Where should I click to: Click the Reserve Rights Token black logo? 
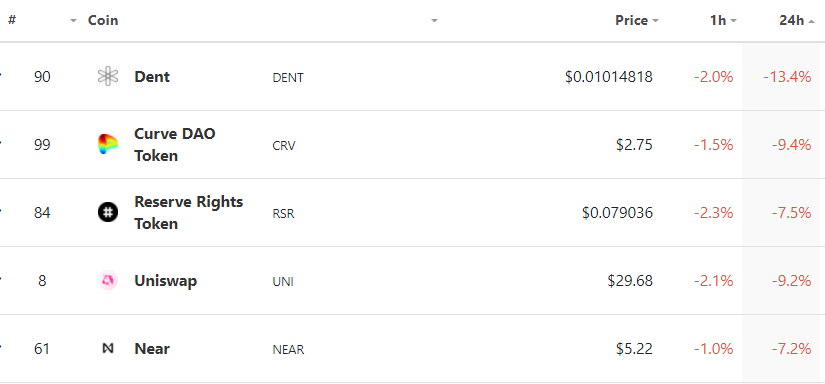(108, 213)
